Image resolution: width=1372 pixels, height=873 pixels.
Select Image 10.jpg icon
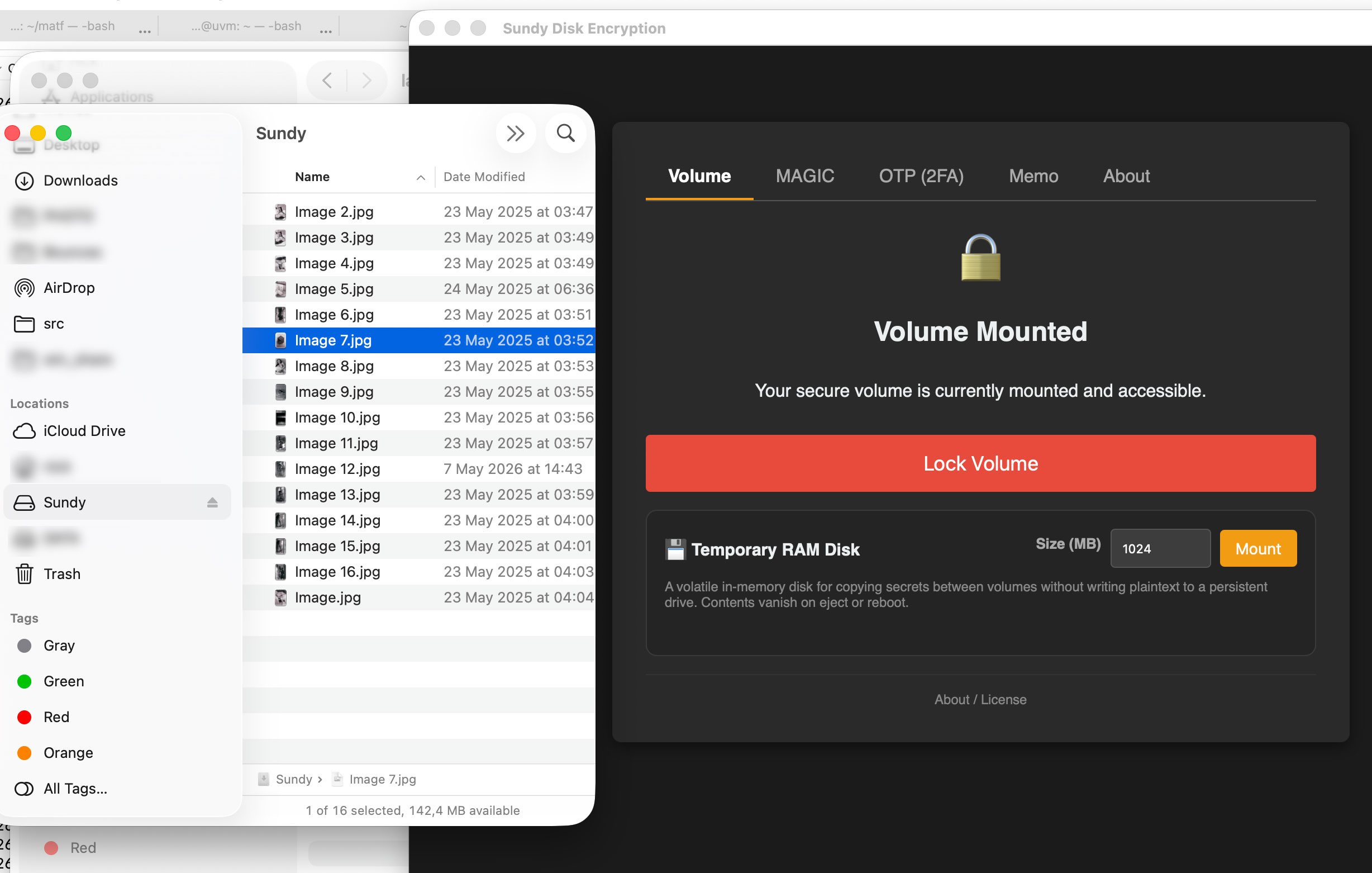point(280,417)
